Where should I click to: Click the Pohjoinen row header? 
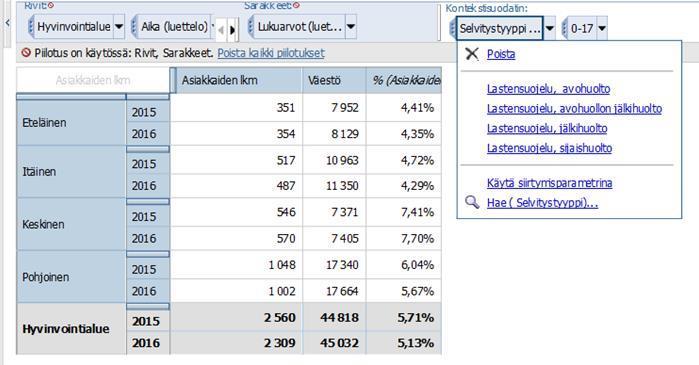coord(71,277)
